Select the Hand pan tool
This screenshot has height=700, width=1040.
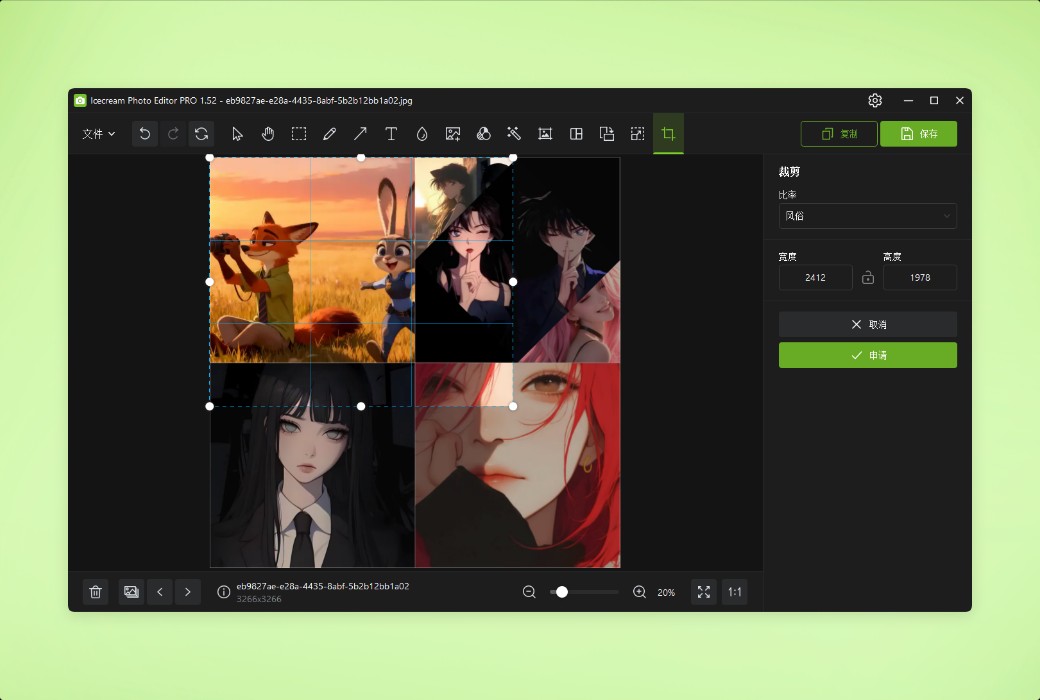(268, 133)
